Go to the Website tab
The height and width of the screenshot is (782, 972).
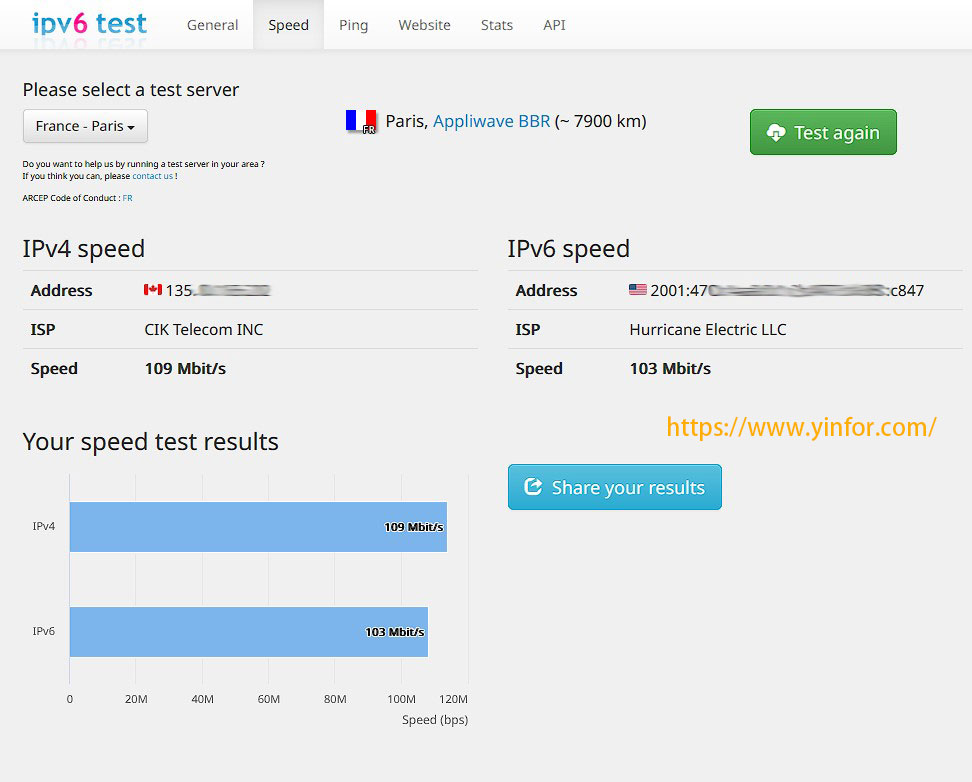tap(424, 25)
